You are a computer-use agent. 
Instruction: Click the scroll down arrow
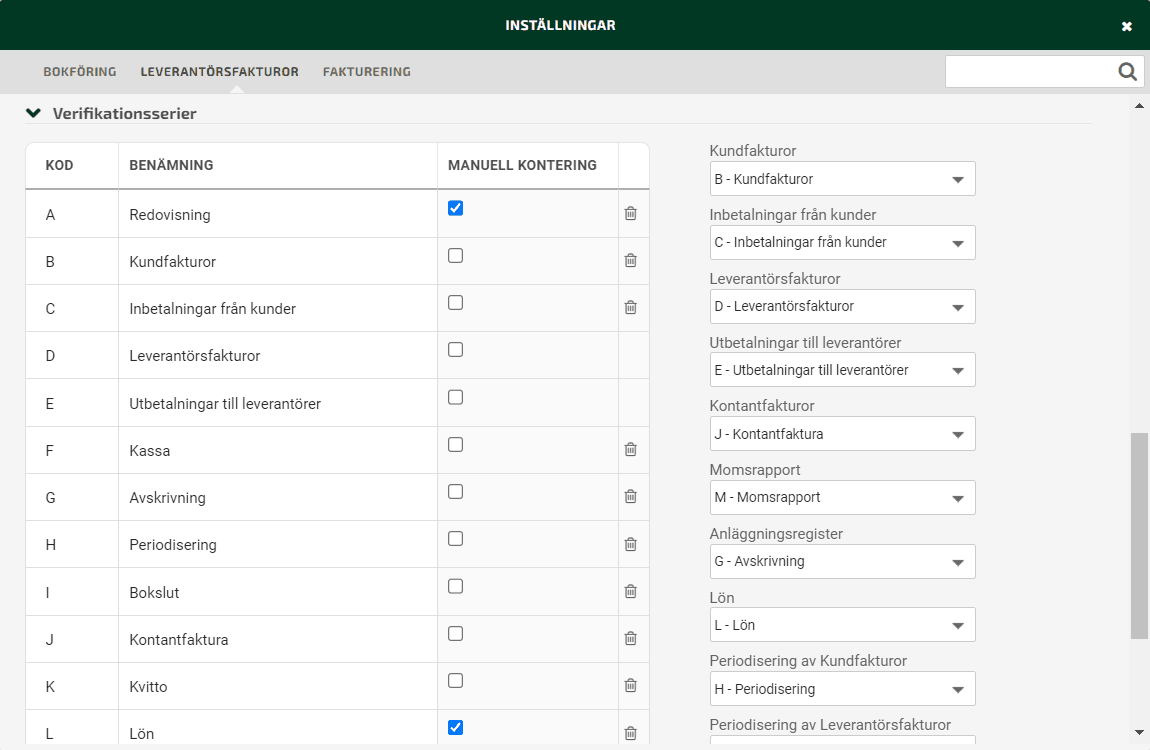(1139, 732)
